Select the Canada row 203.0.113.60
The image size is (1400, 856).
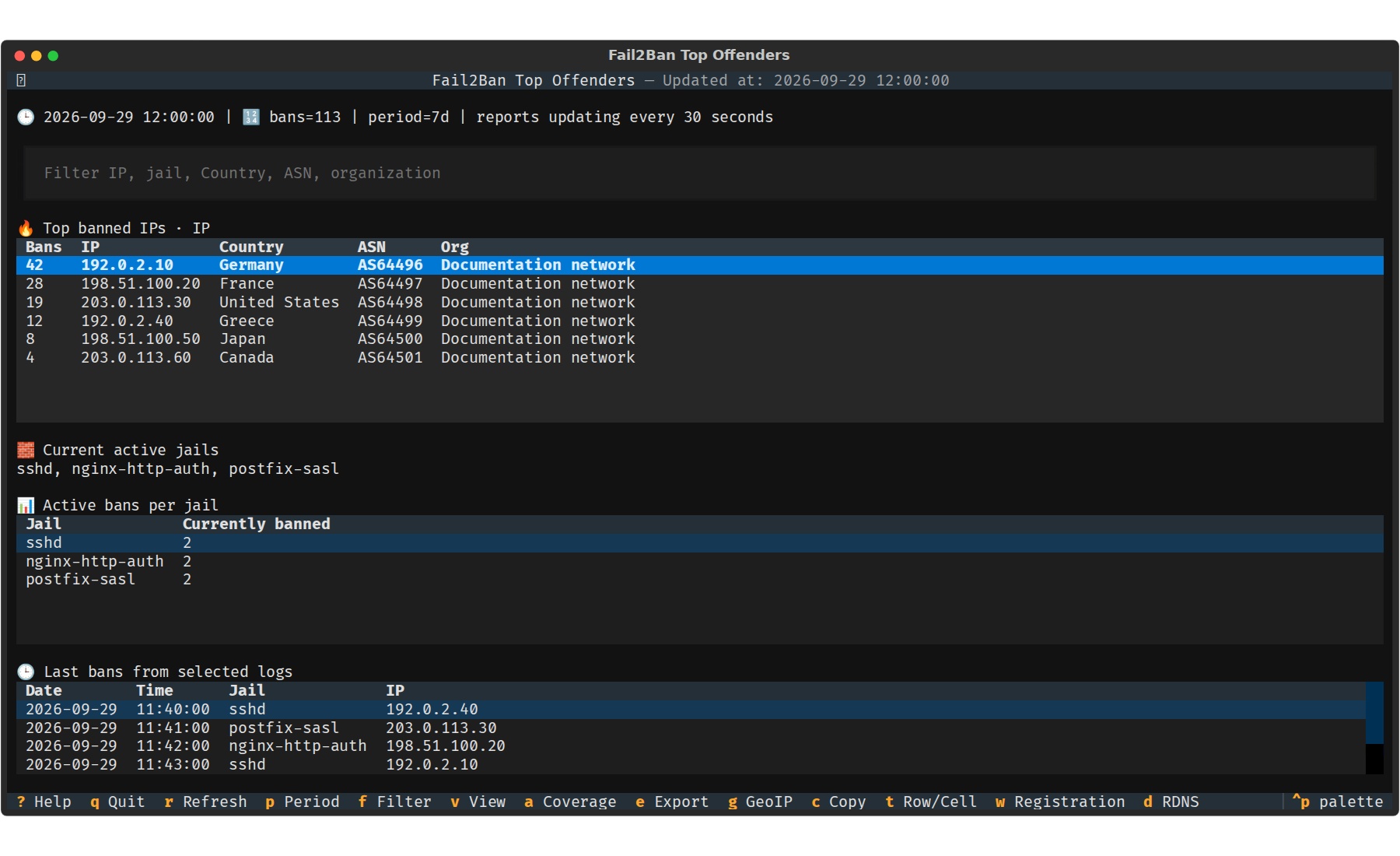tap(700, 358)
